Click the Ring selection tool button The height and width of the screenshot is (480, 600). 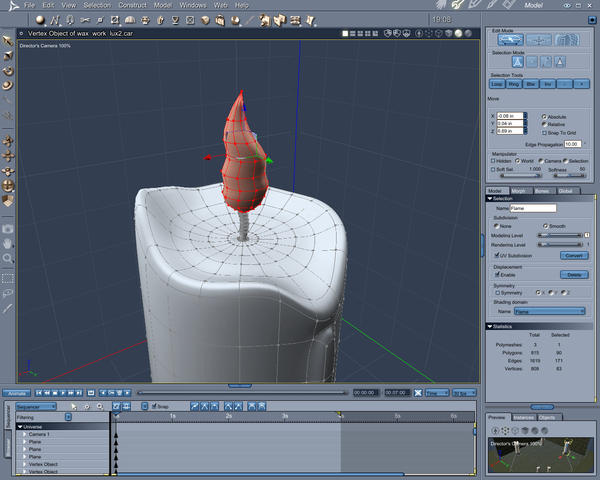tap(514, 84)
